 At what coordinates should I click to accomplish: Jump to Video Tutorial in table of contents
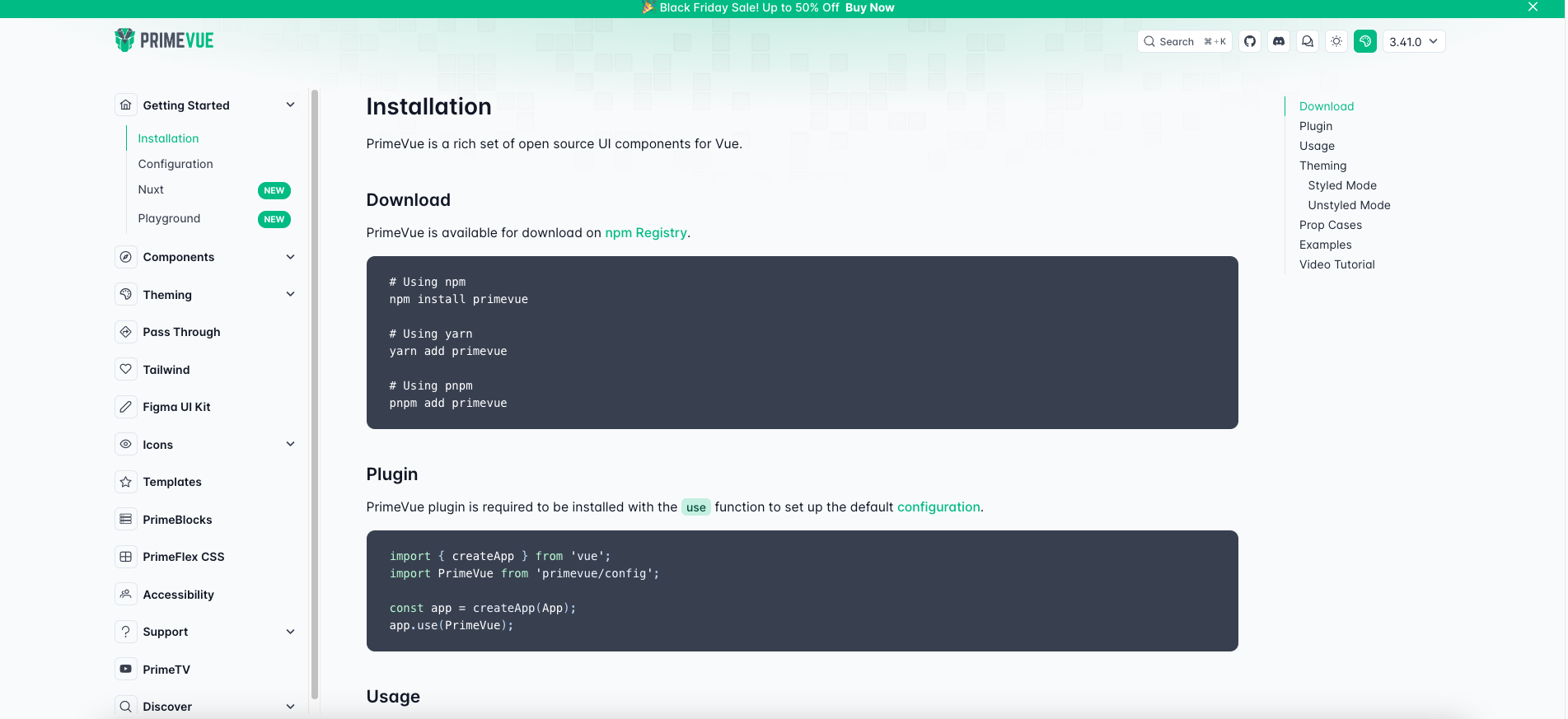[1337, 264]
